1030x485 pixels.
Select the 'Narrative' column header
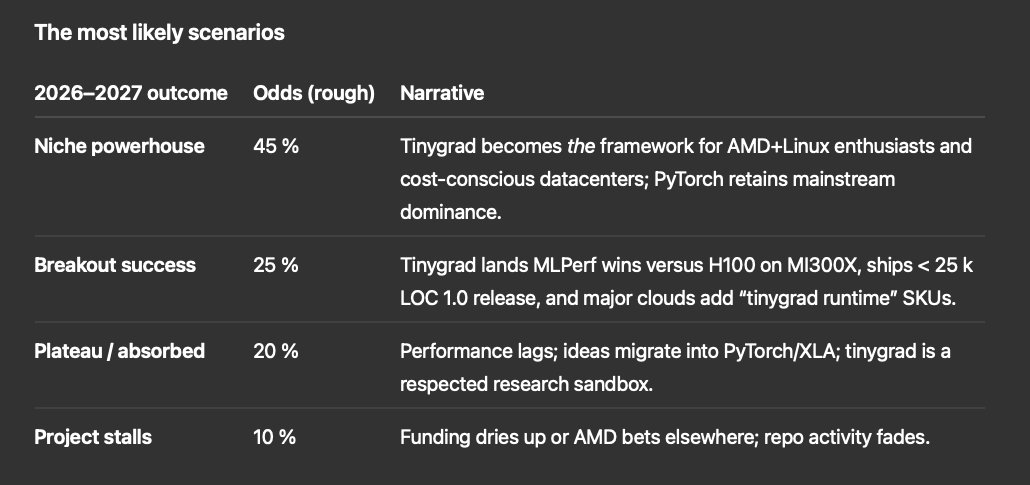coord(442,93)
